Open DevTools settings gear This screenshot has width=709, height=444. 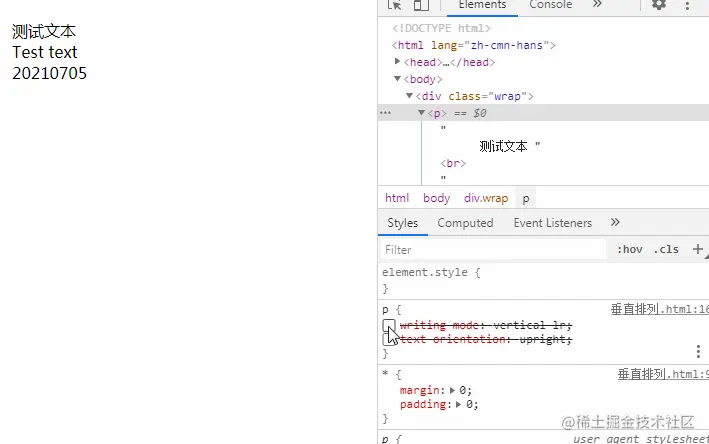pyautogui.click(x=658, y=5)
